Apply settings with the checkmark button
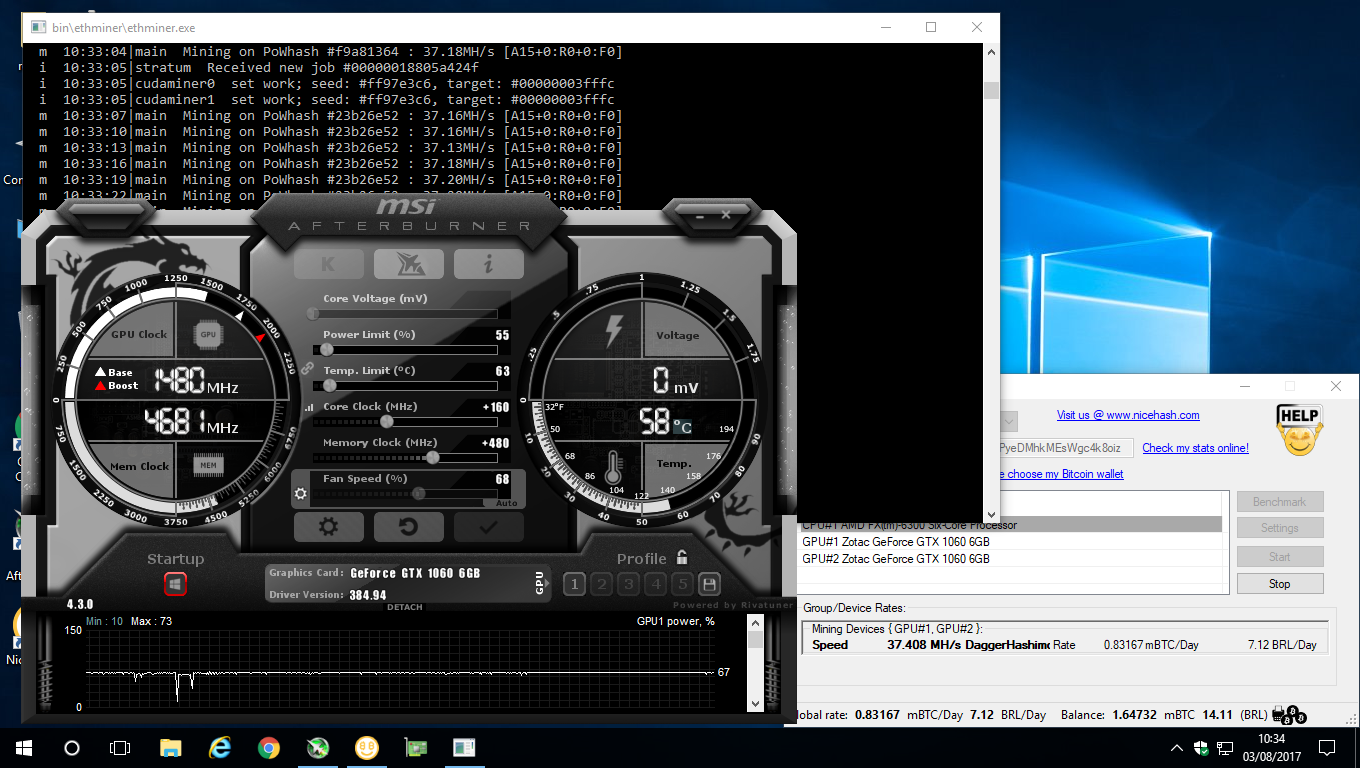This screenshot has width=1360, height=768. (x=488, y=526)
